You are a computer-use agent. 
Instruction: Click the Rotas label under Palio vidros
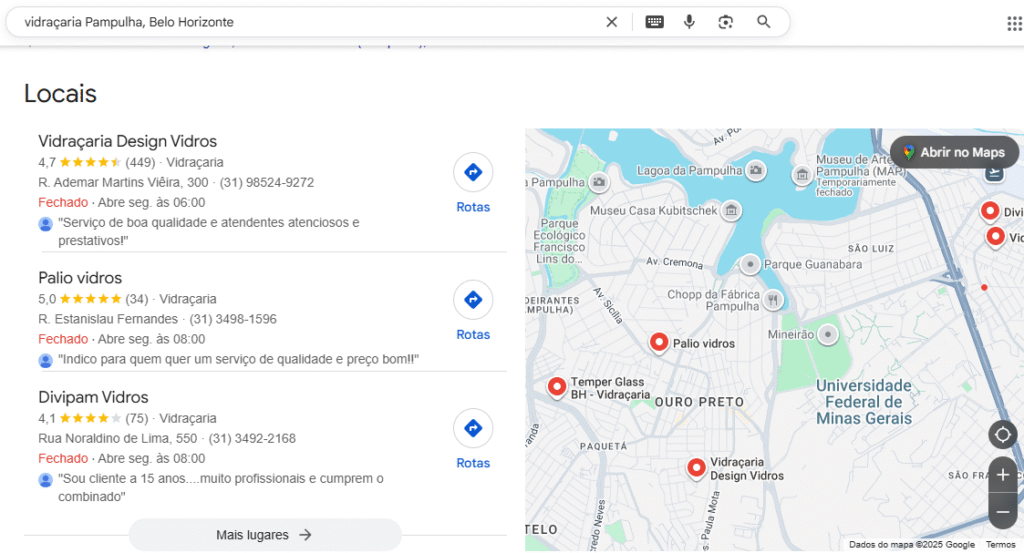coord(473,334)
